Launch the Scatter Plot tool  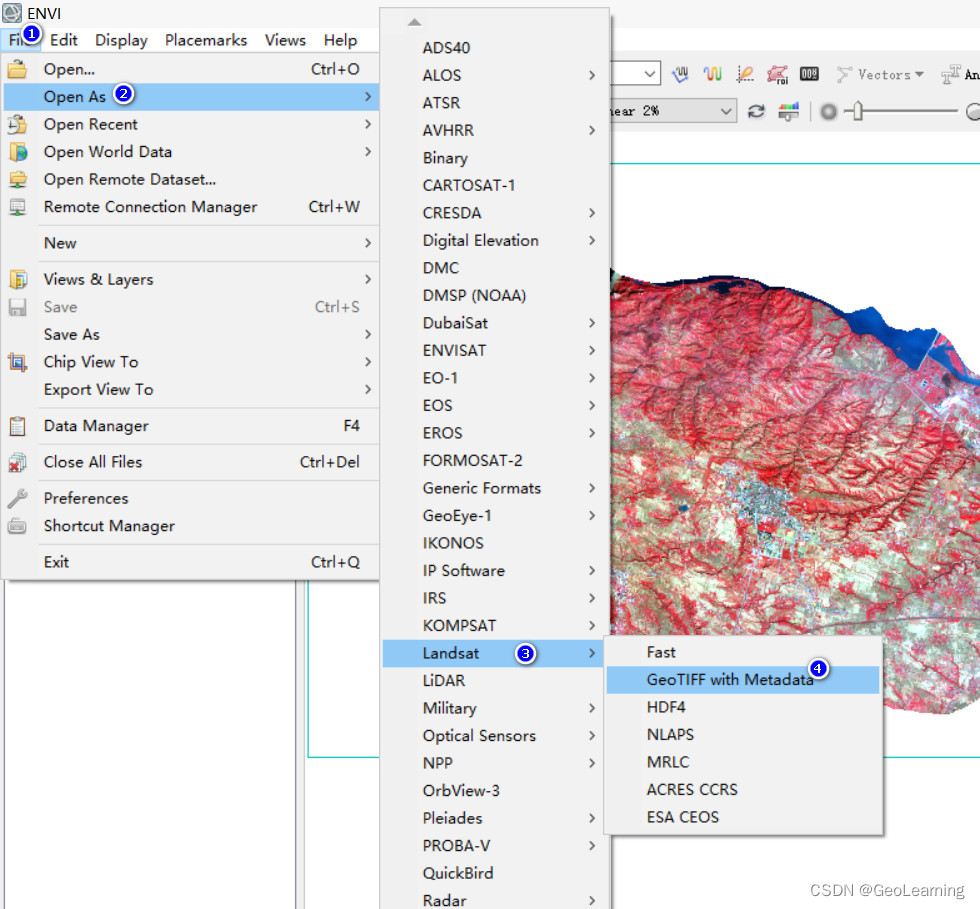(745, 74)
